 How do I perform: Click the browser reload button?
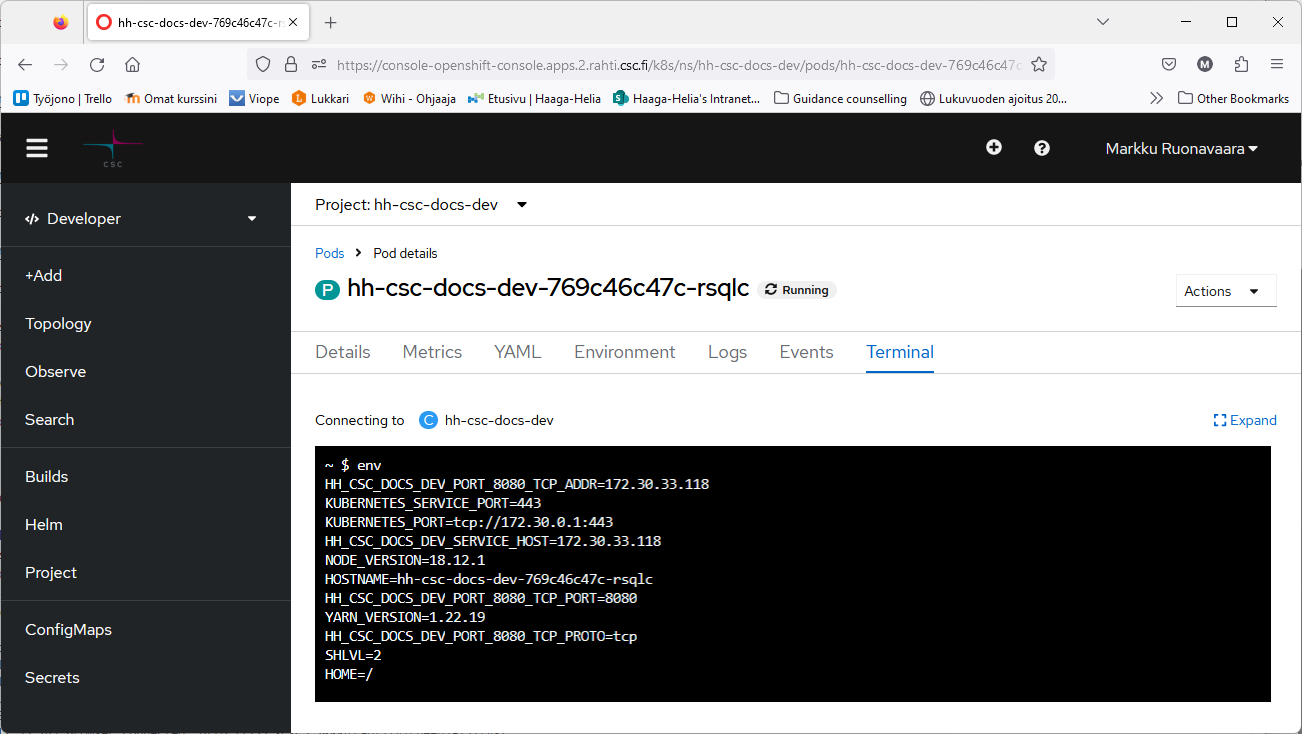(97, 65)
